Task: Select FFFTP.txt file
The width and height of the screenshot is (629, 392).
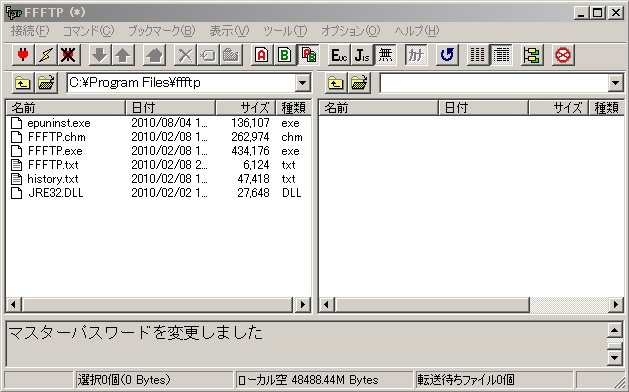Action: click(x=53, y=165)
